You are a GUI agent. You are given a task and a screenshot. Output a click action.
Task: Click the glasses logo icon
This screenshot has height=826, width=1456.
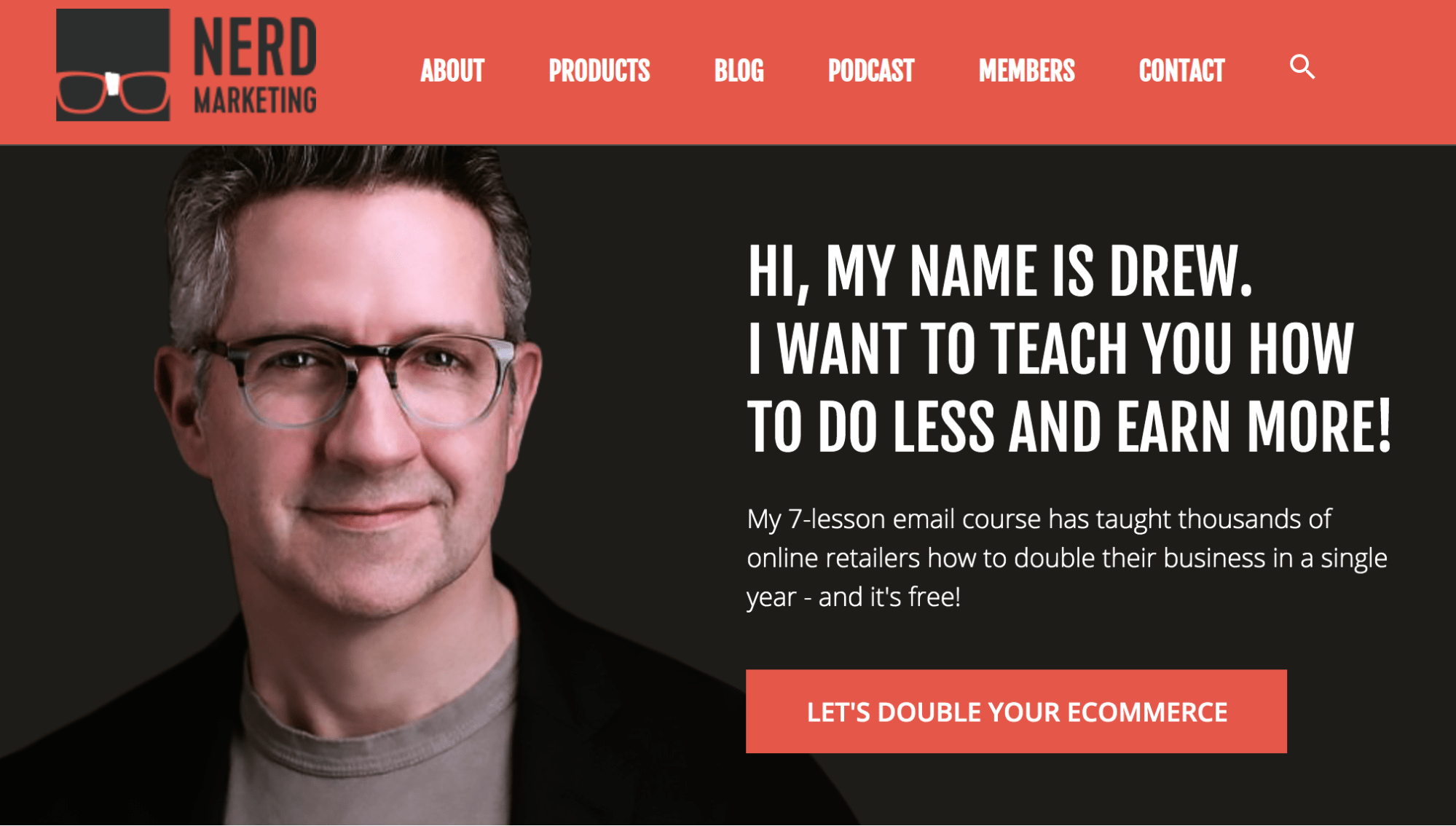[x=113, y=65]
